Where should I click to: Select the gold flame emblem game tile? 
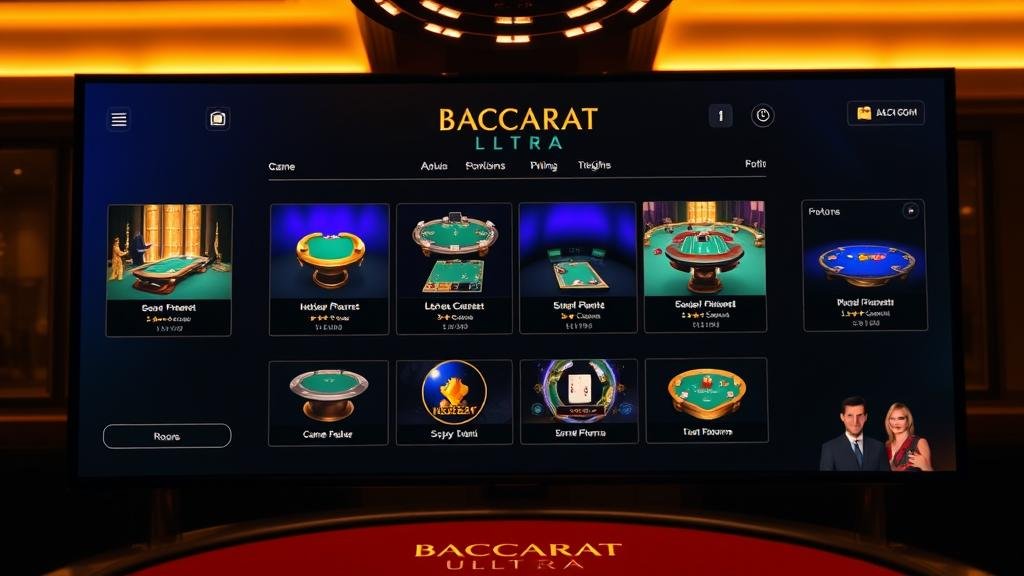point(455,402)
